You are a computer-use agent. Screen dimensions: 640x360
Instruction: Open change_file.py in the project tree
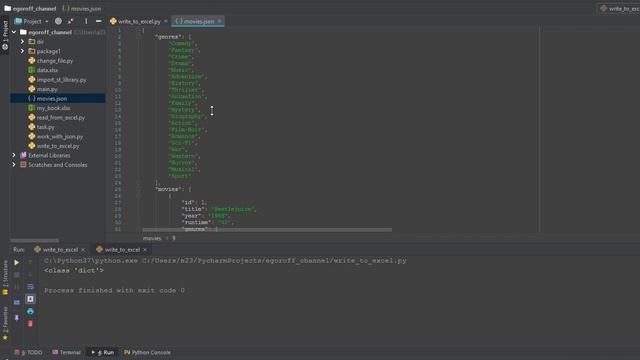[55, 61]
